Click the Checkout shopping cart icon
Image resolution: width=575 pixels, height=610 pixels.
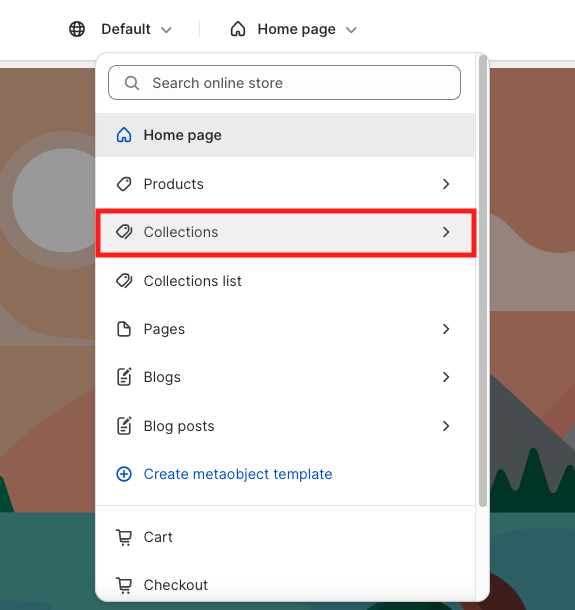pyautogui.click(x=124, y=585)
